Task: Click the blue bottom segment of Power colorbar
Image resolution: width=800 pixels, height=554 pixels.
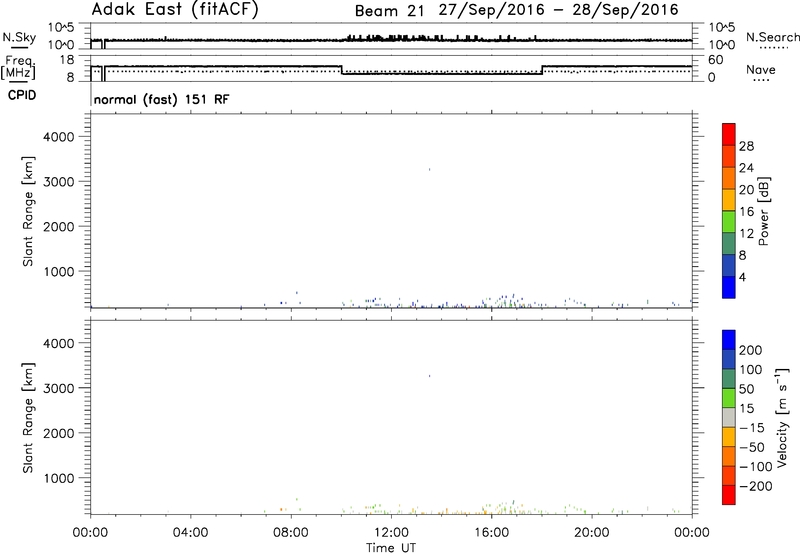Action: [x=729, y=287]
